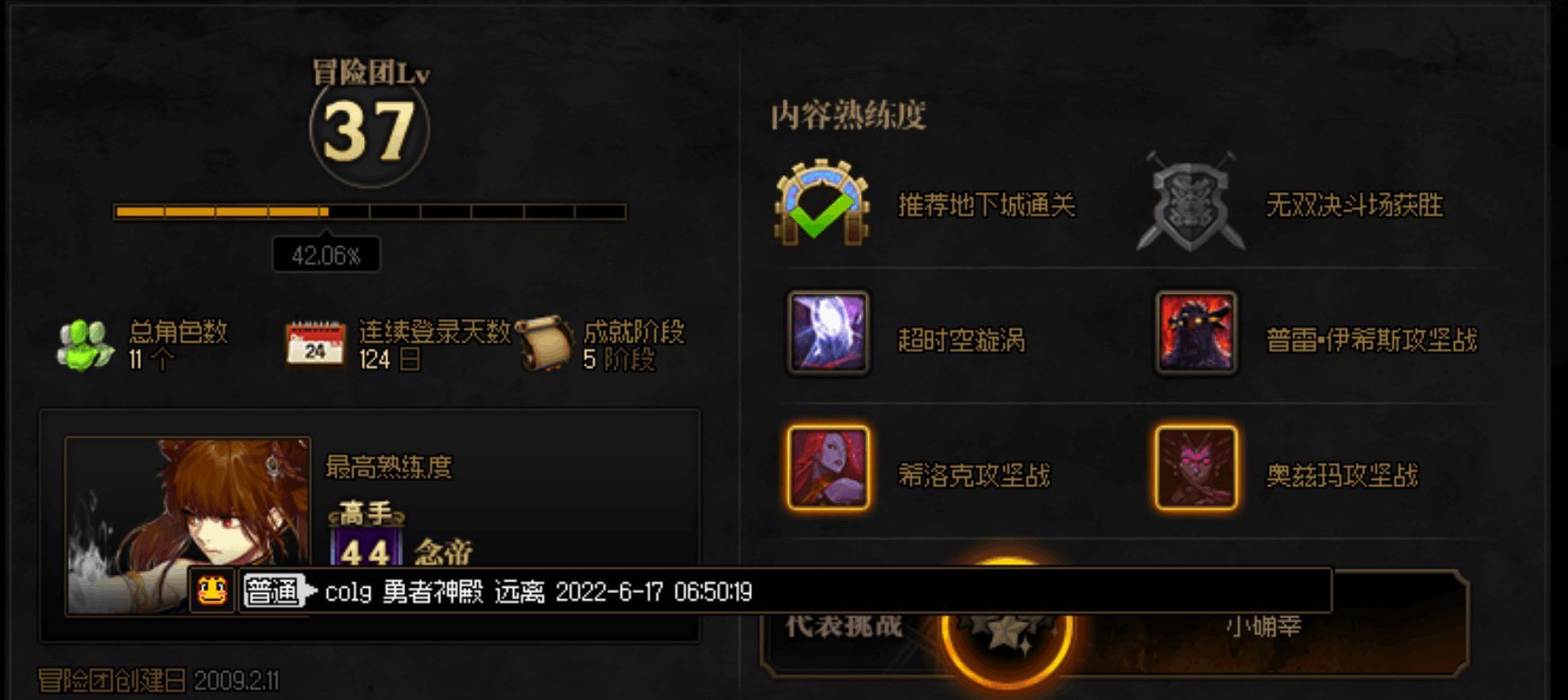Click the yellow chat emoji icon
This screenshot has width=1568, height=700.
[212, 591]
